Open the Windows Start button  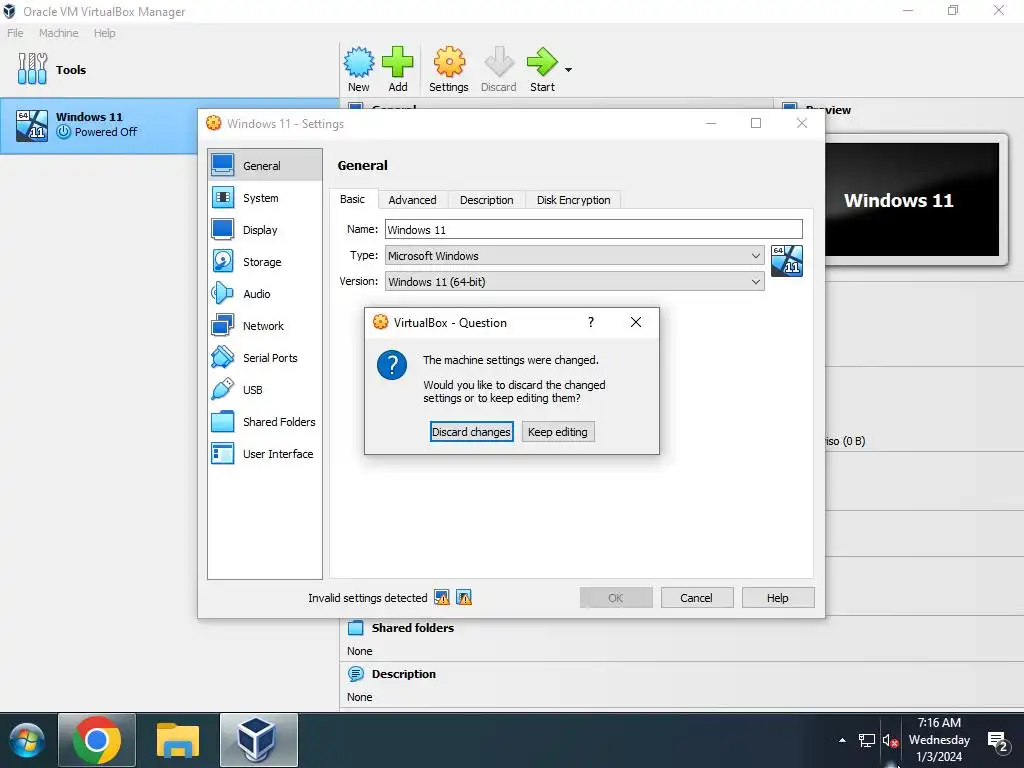click(27, 741)
